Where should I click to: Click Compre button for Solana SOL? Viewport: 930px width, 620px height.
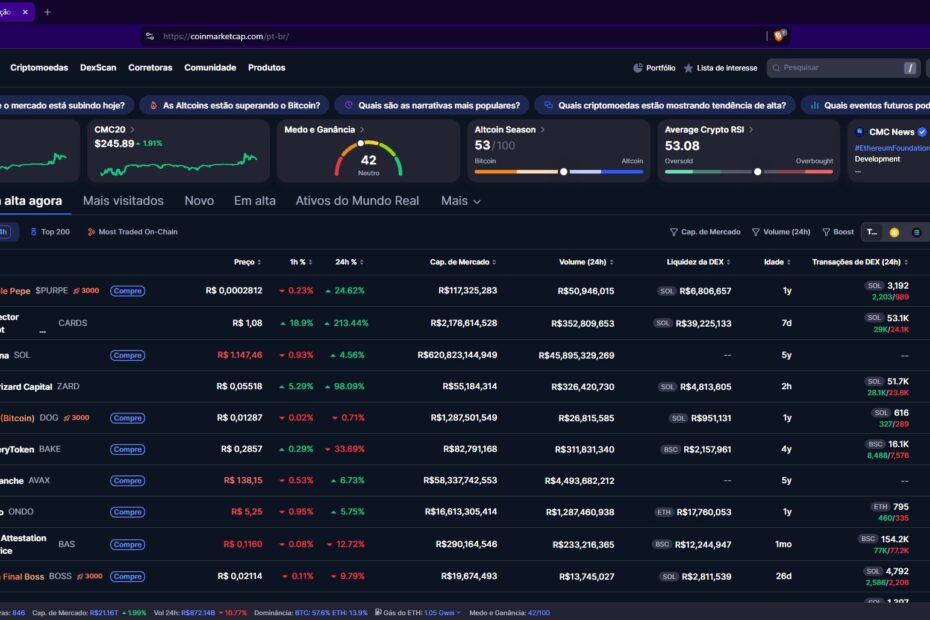coord(127,355)
